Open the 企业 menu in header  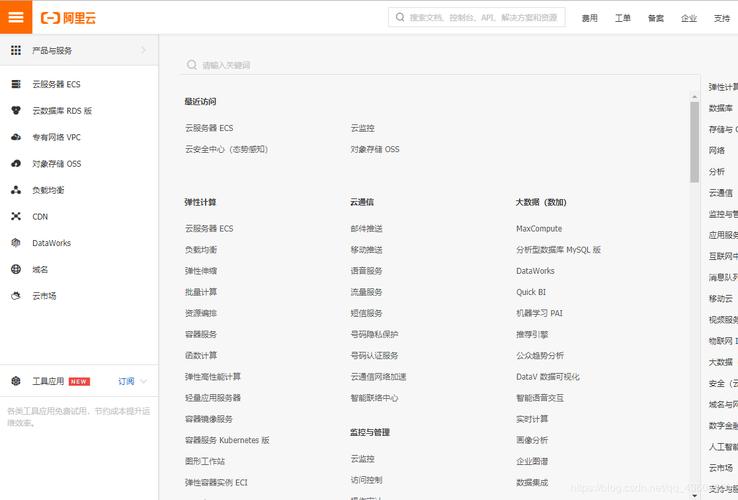coord(689,18)
